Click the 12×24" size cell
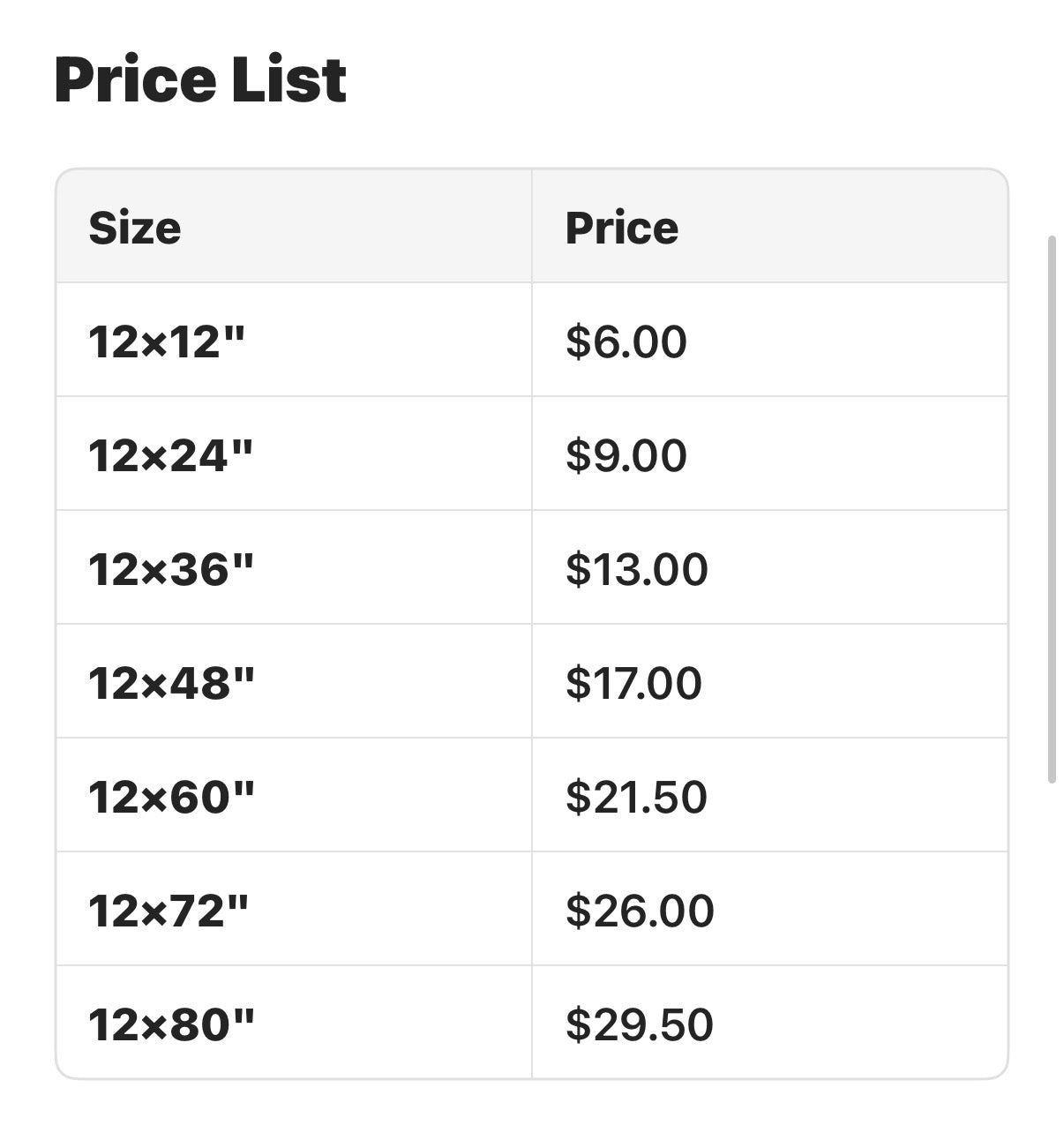 170,455
